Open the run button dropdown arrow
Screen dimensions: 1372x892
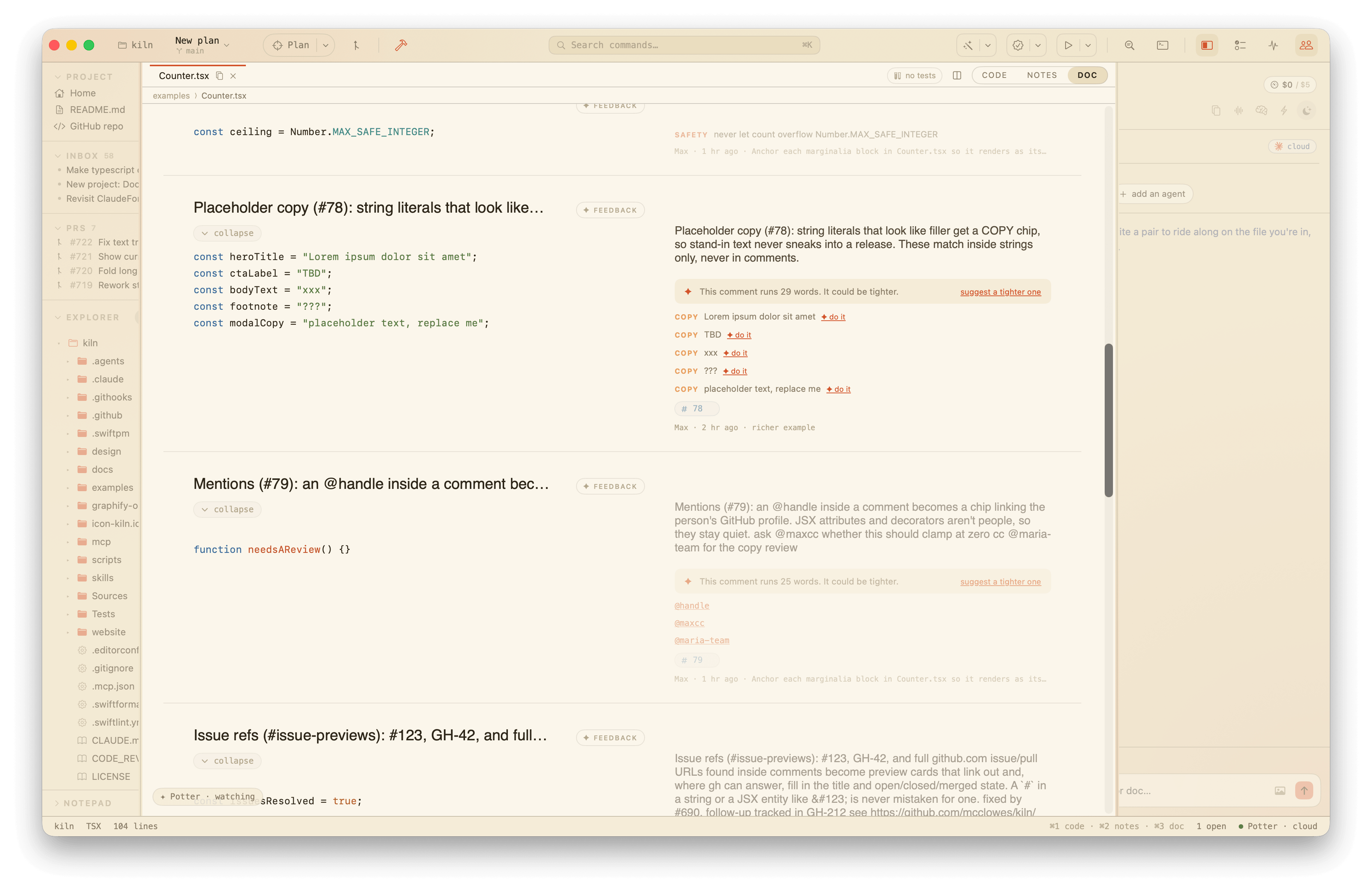coord(1088,45)
